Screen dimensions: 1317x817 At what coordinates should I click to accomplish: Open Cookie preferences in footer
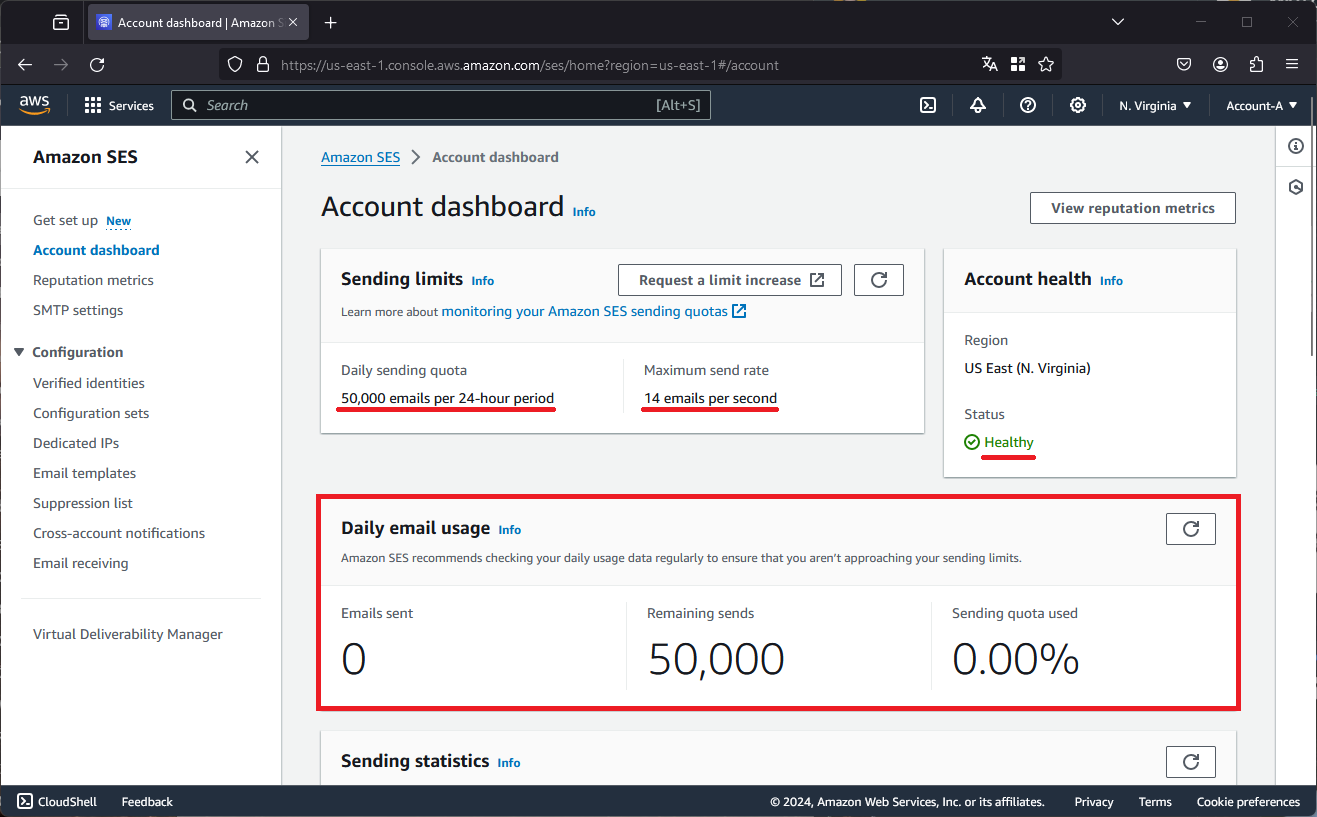[x=1248, y=802]
